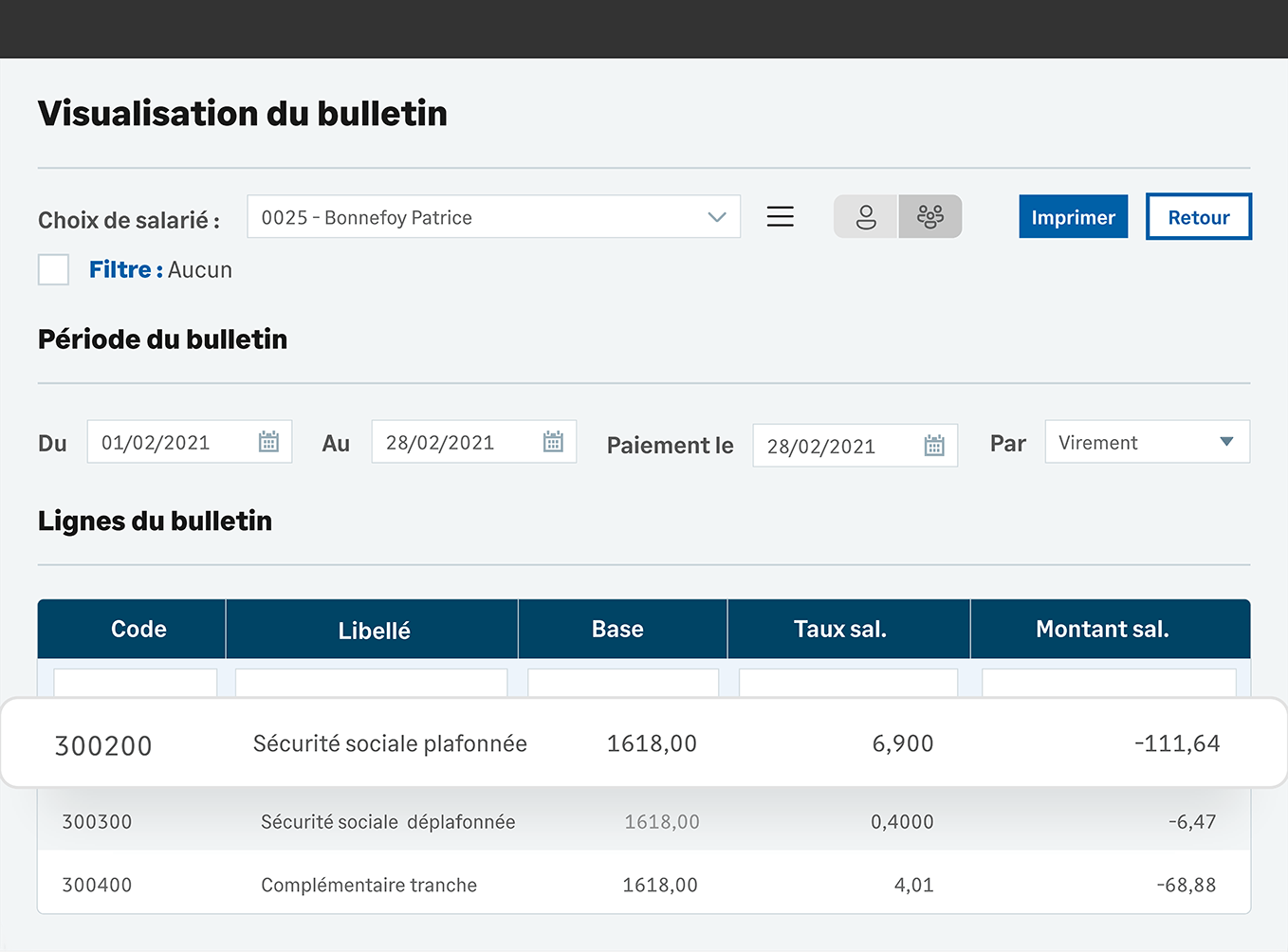Image resolution: width=1288 pixels, height=952 pixels.
Task: Click the Imprimer button
Action: [1073, 217]
